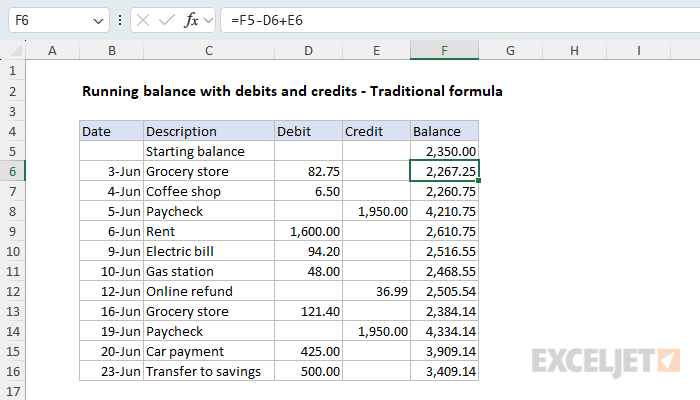Screen dimensions: 700x400
Task: Click the 'Date' header cell
Action: pyautogui.click(x=112, y=131)
